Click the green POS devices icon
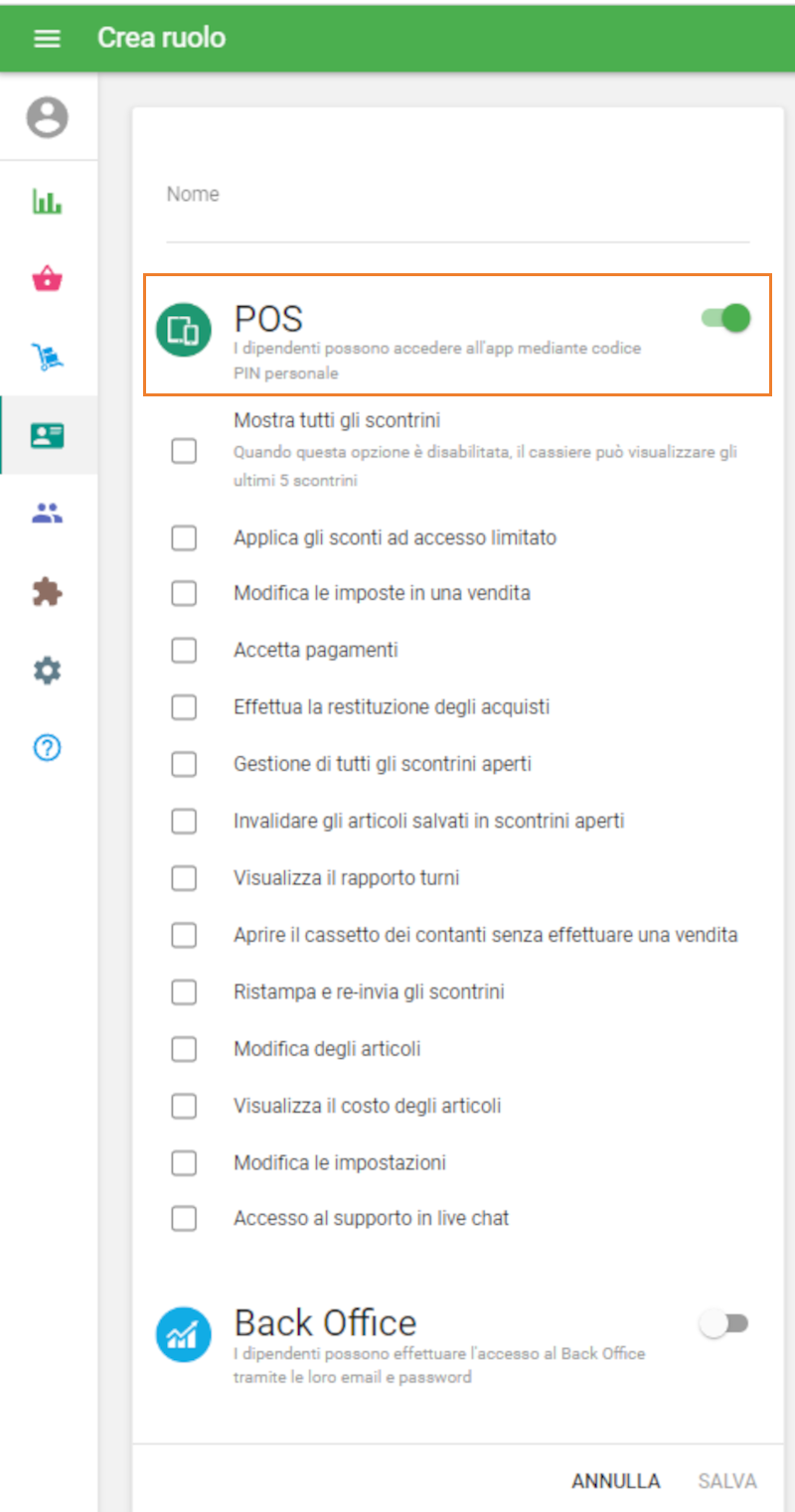The height and width of the screenshot is (1512, 795). [183, 329]
